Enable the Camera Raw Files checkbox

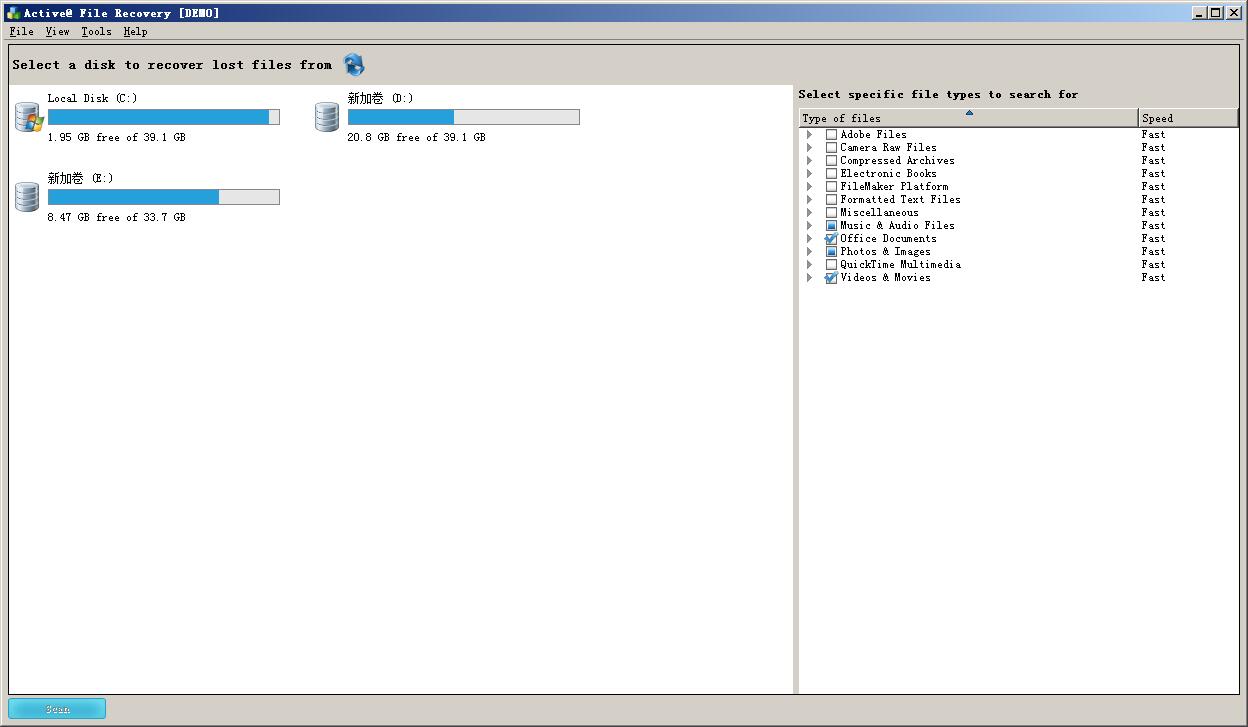click(831, 148)
